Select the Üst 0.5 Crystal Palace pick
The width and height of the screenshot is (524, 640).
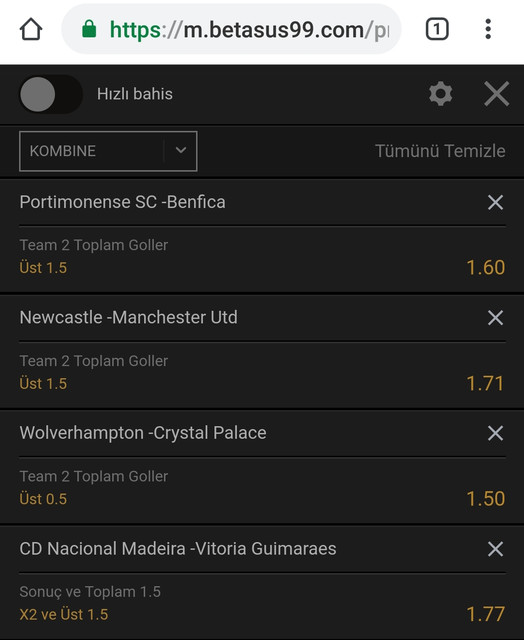tap(43, 499)
